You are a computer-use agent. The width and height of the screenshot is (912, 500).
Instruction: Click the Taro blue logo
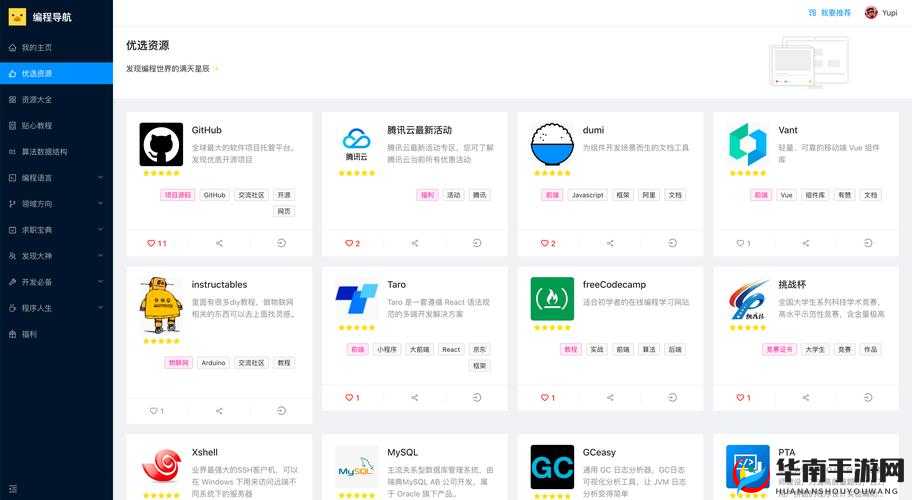click(x=357, y=299)
